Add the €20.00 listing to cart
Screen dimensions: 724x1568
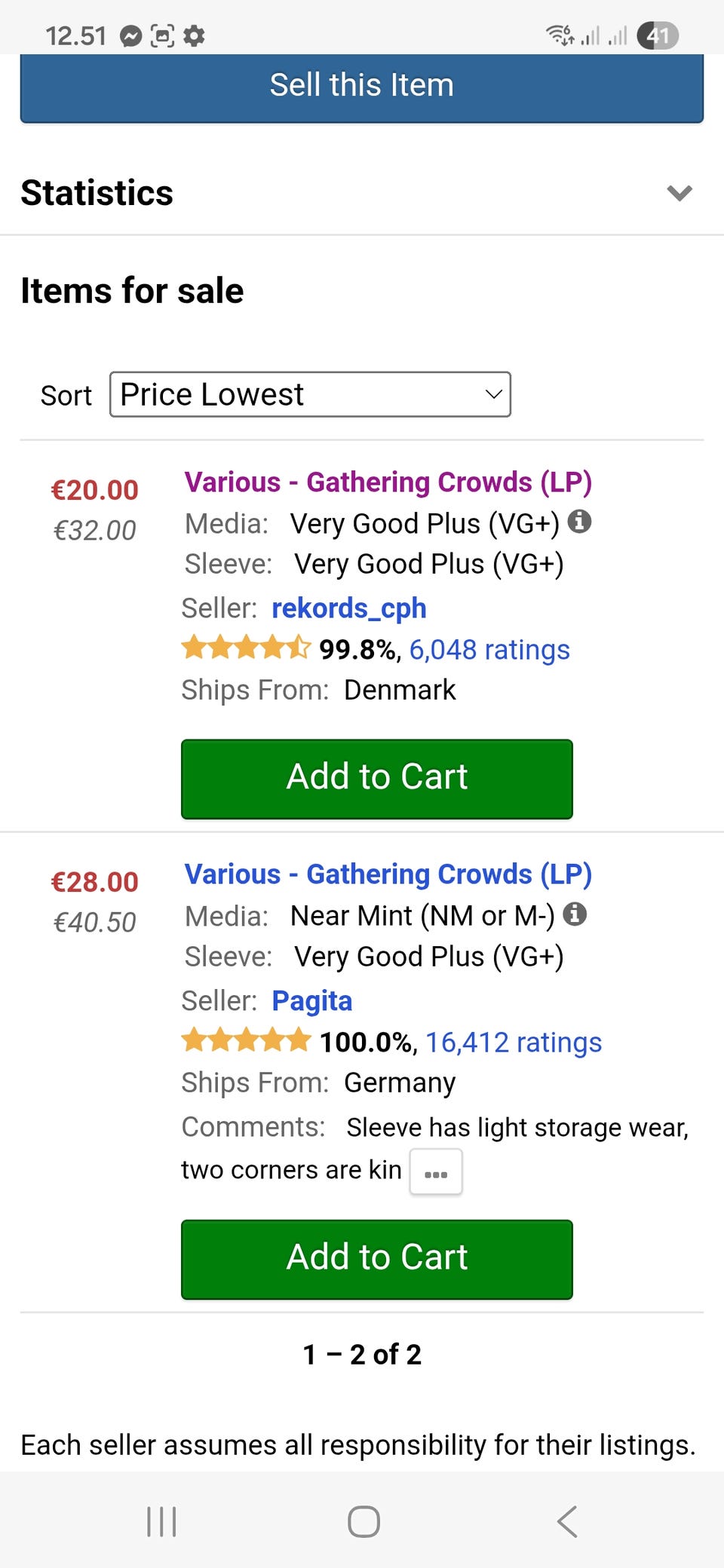point(377,778)
